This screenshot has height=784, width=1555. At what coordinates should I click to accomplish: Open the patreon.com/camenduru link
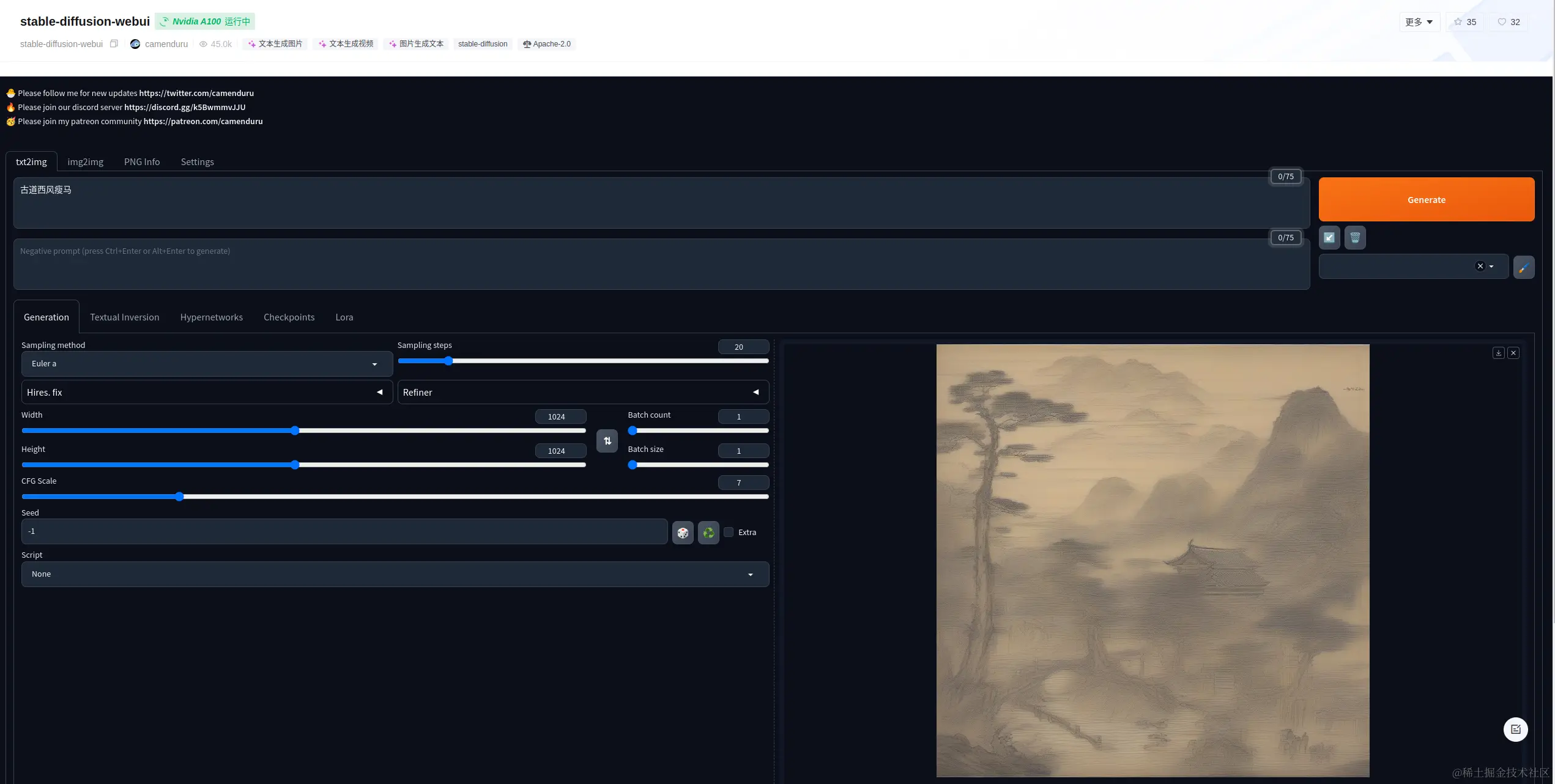tap(203, 121)
